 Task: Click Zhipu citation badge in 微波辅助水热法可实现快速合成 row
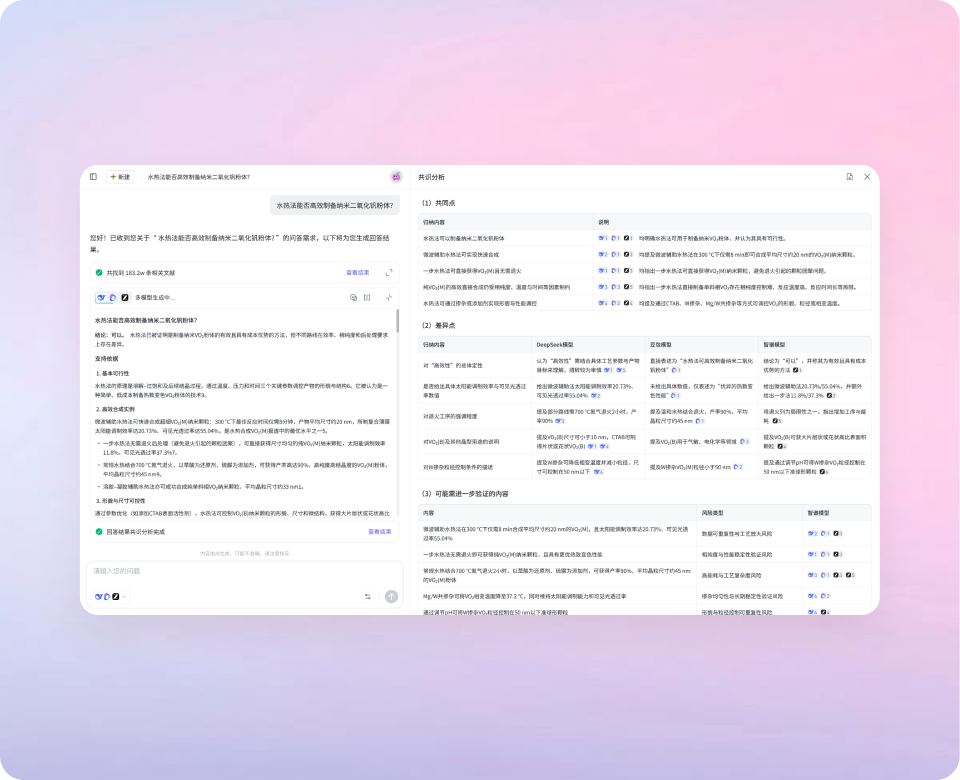point(628,254)
